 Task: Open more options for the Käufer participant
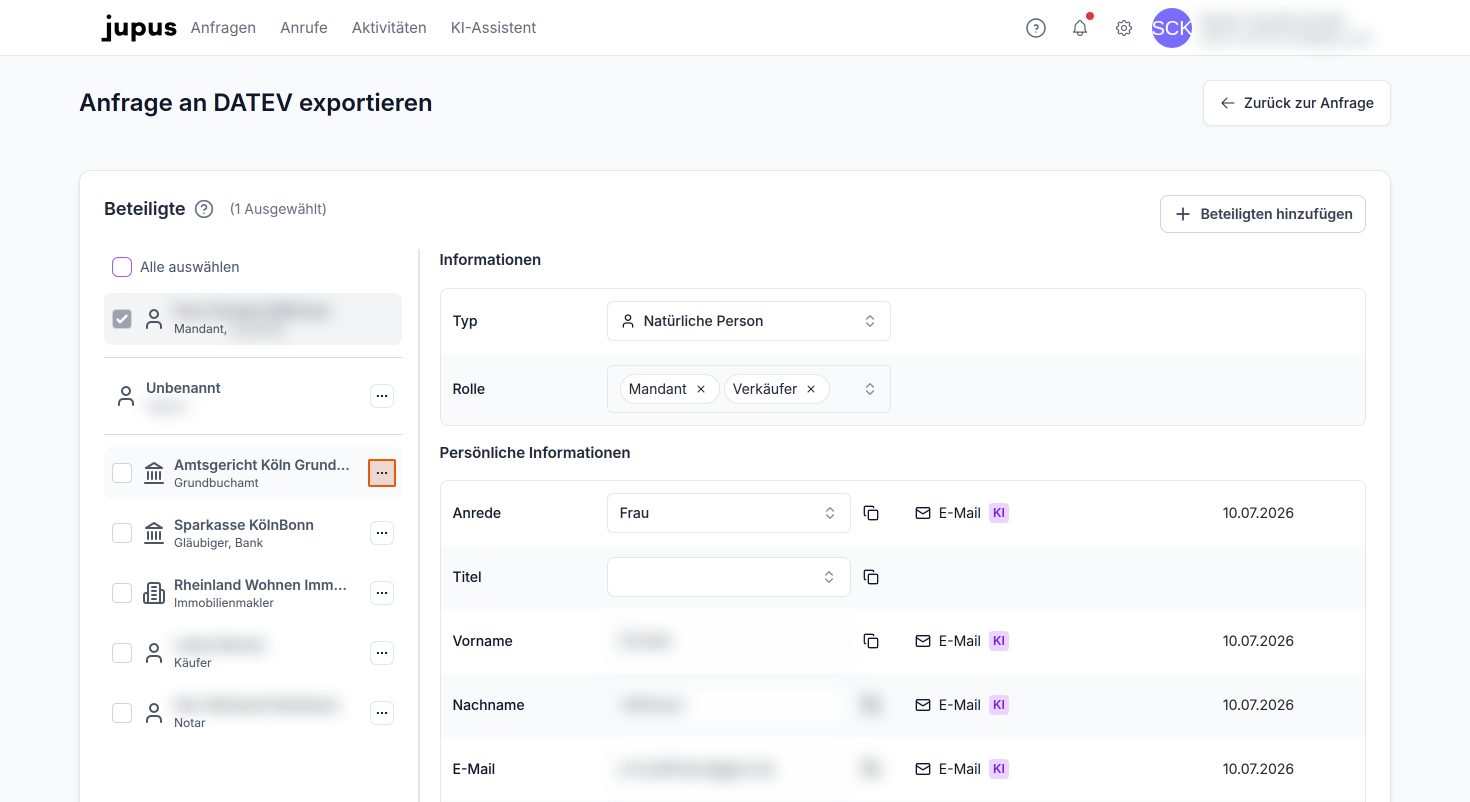382,653
